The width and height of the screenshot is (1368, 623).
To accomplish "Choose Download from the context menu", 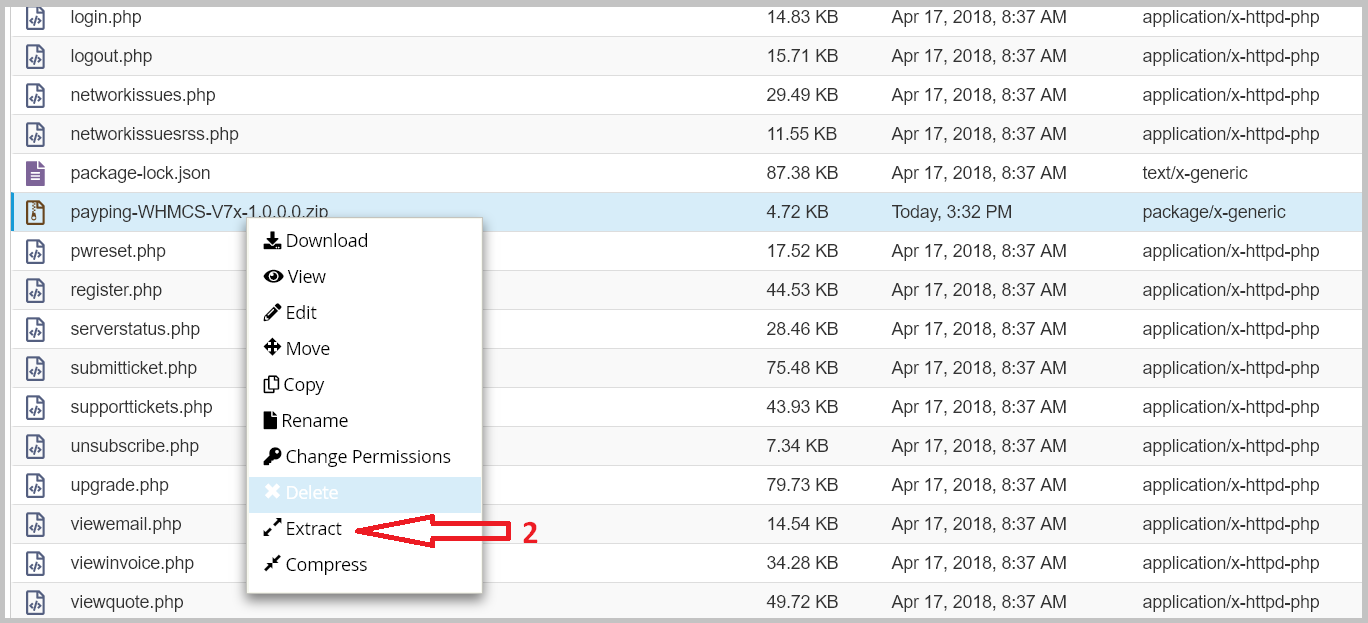I will [365, 241].
